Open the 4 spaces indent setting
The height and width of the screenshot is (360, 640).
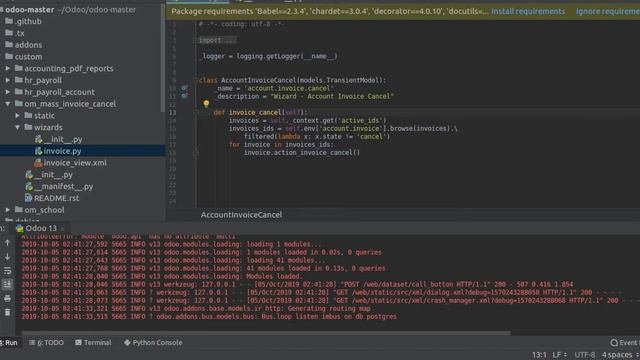pyautogui.click(x=620, y=355)
